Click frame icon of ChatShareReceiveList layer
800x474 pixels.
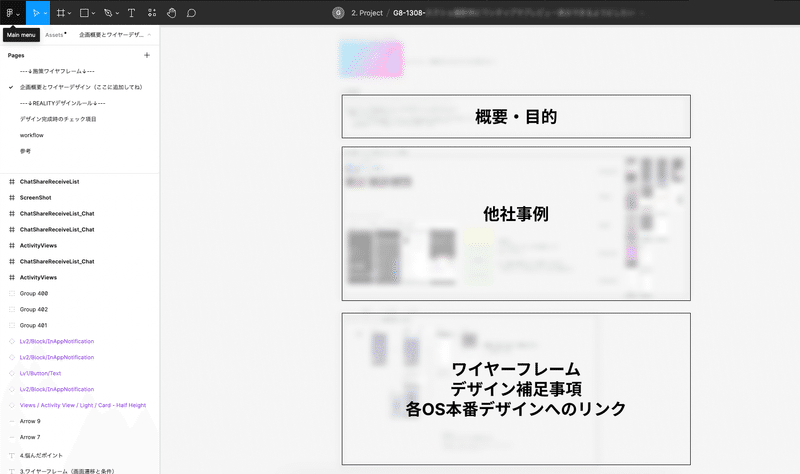pos(12,182)
